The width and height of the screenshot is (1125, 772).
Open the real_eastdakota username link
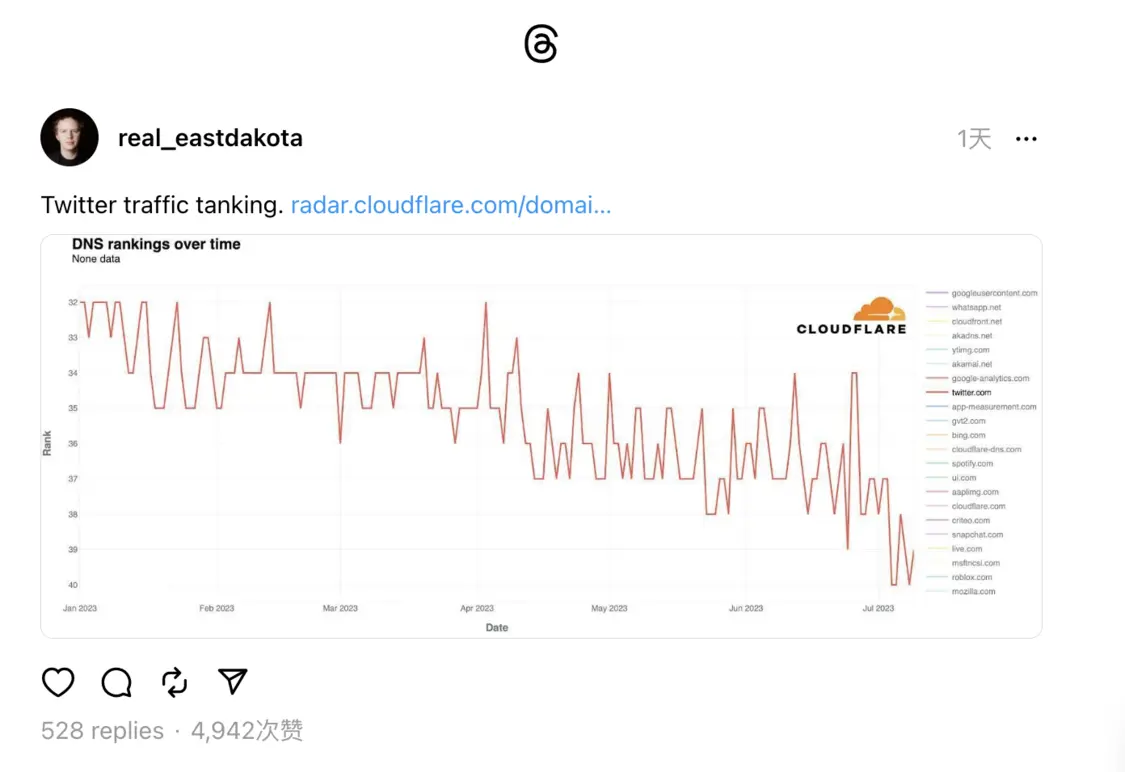(x=210, y=138)
